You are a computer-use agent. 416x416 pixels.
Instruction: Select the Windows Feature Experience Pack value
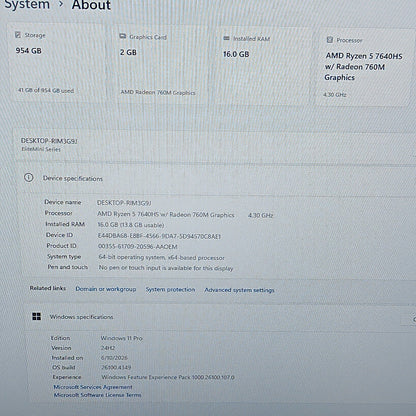pos(168,377)
